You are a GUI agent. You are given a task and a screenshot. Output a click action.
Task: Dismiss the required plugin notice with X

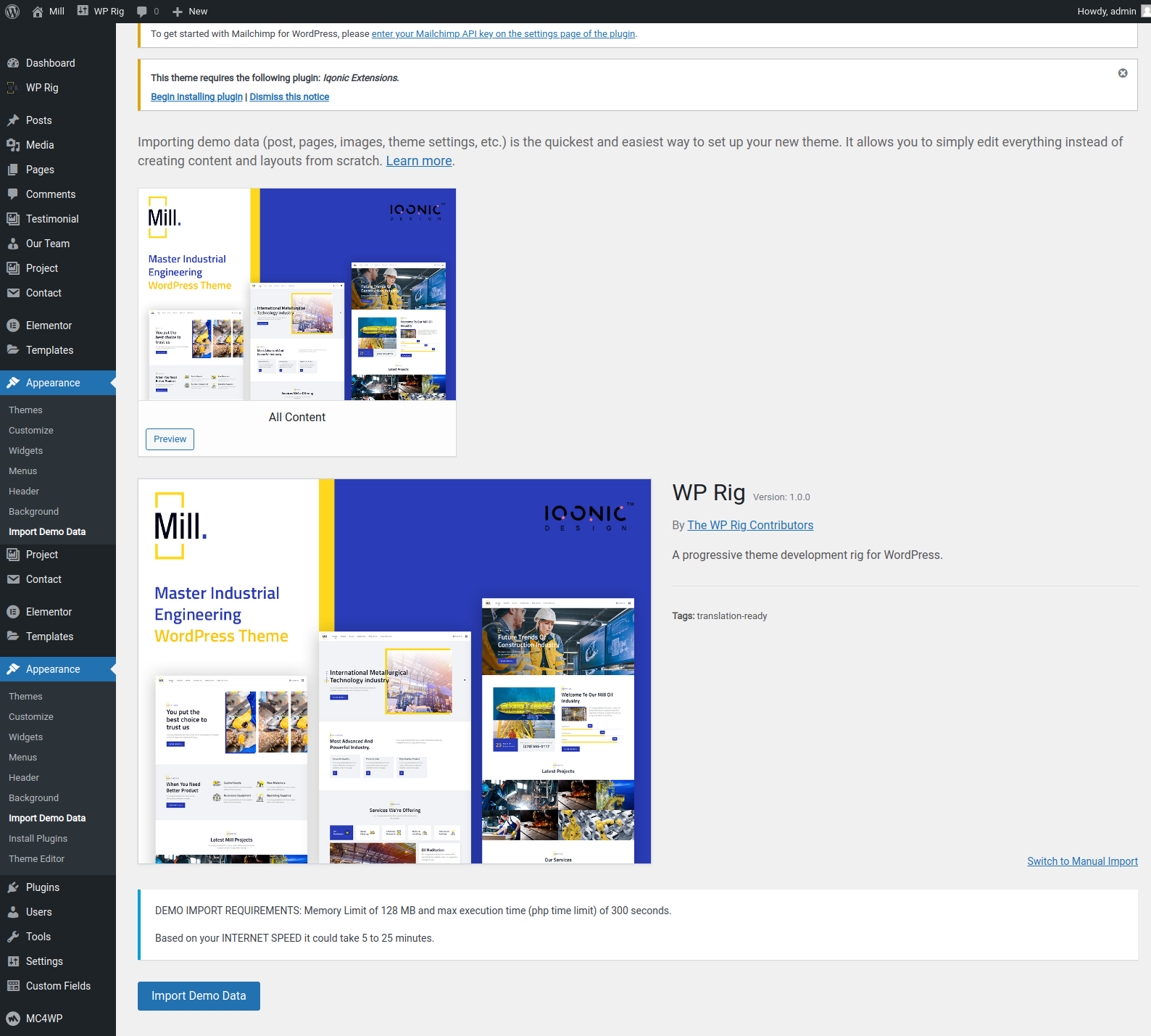(x=1123, y=73)
